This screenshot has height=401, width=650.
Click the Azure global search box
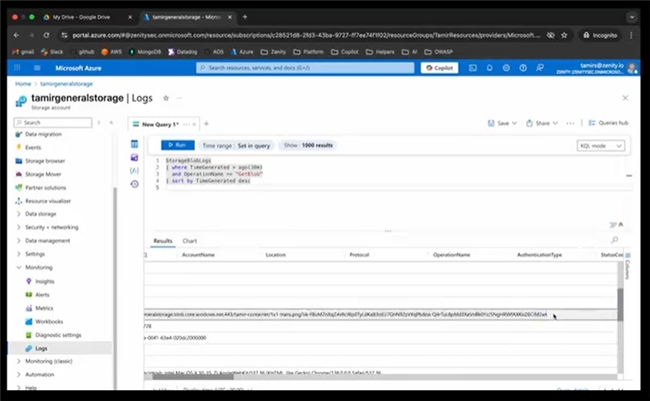[305, 68]
